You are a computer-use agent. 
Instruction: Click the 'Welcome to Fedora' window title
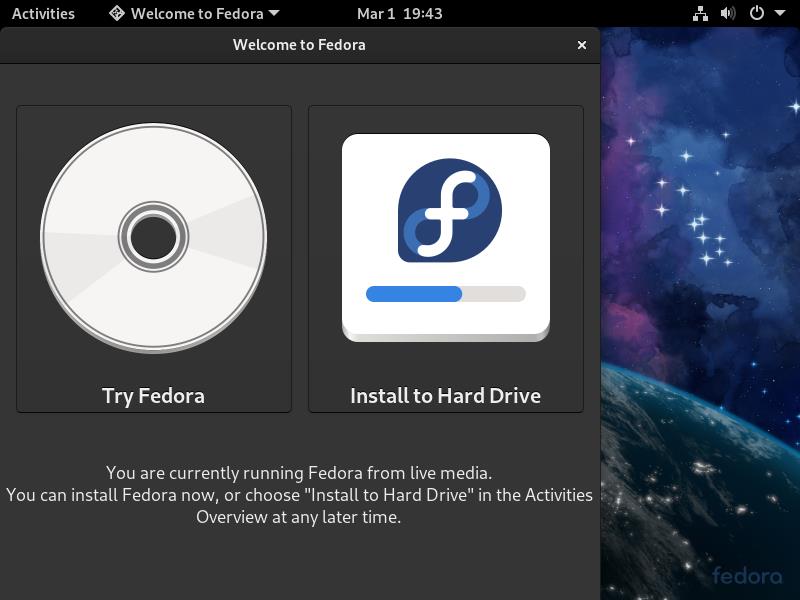point(299,45)
